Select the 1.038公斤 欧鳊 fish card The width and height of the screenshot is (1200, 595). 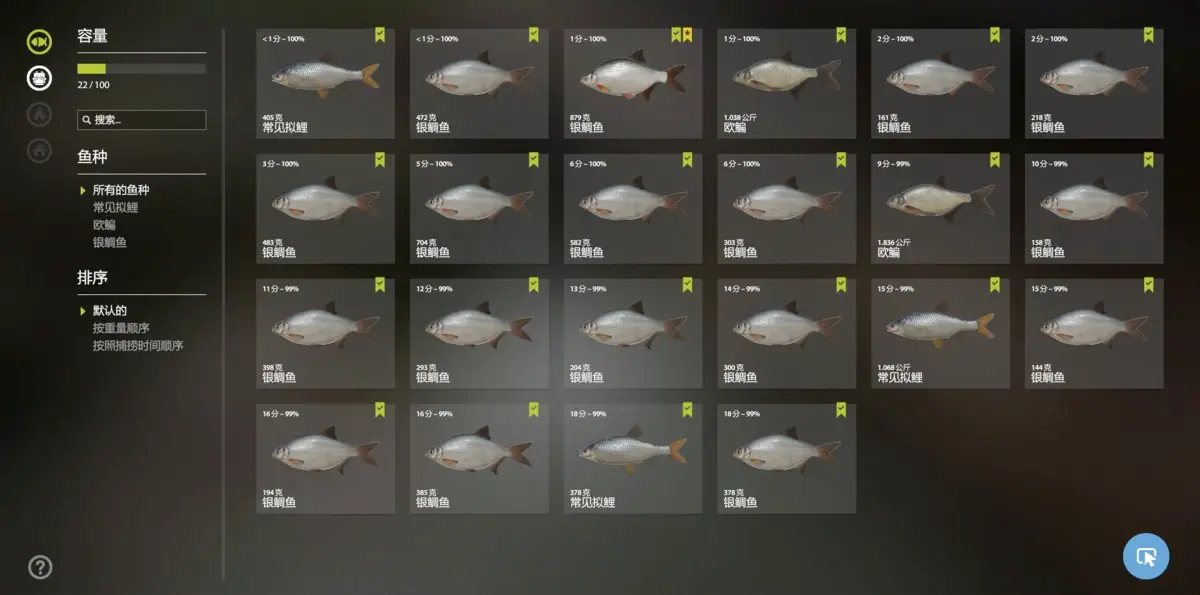pyautogui.click(x=786, y=83)
